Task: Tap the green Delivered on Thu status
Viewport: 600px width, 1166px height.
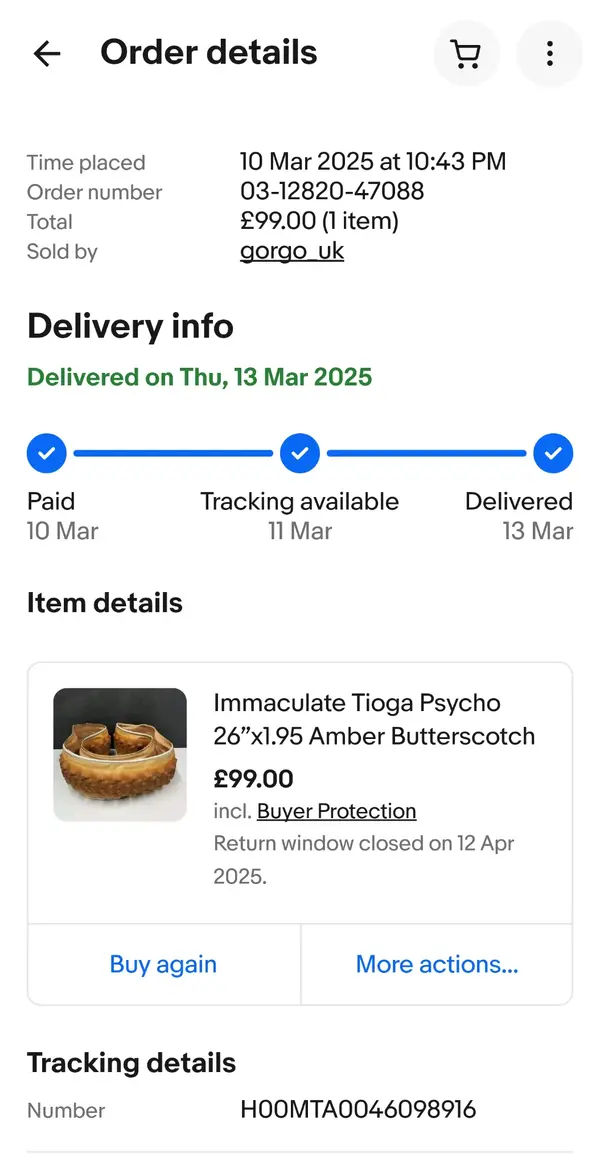Action: coord(200,377)
